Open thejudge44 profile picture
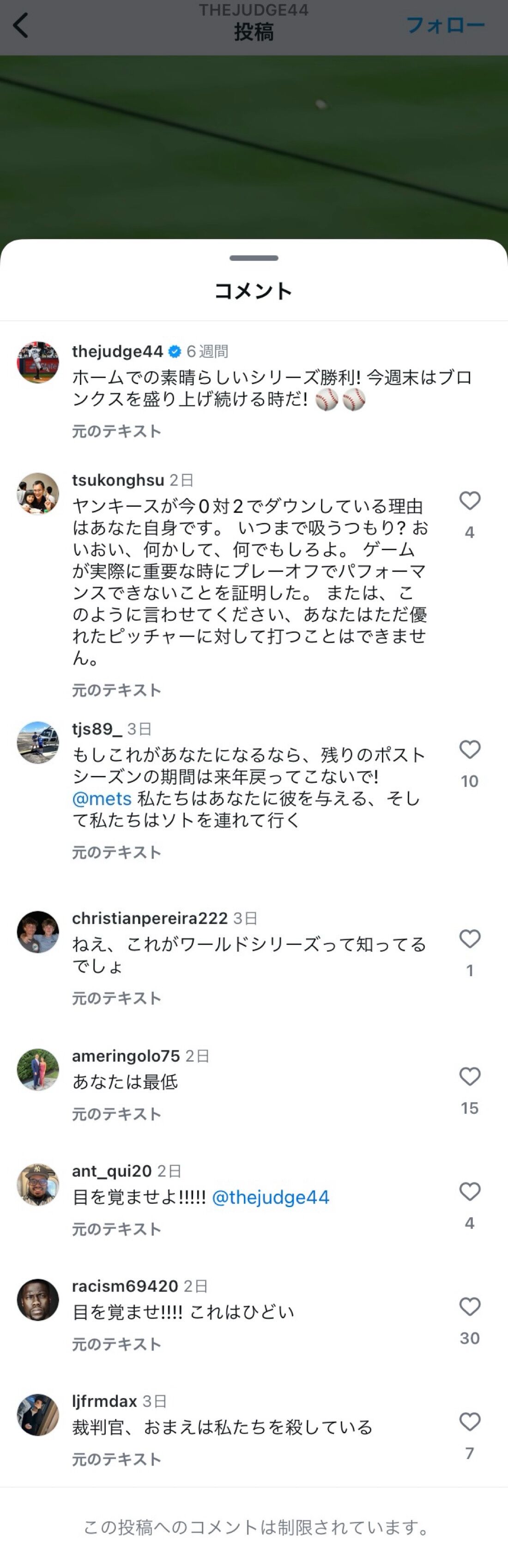508x1568 pixels. (38, 362)
